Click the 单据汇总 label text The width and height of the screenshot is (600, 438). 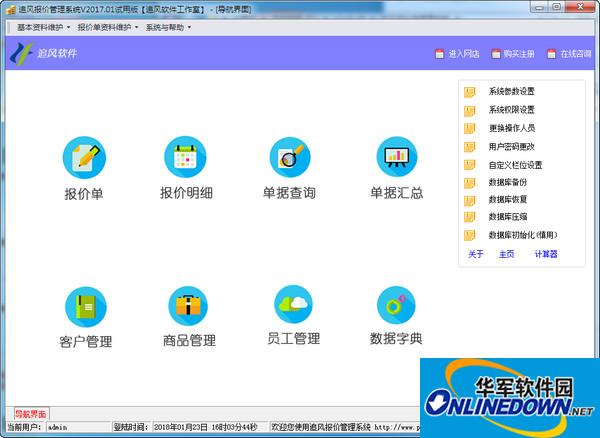click(x=397, y=193)
